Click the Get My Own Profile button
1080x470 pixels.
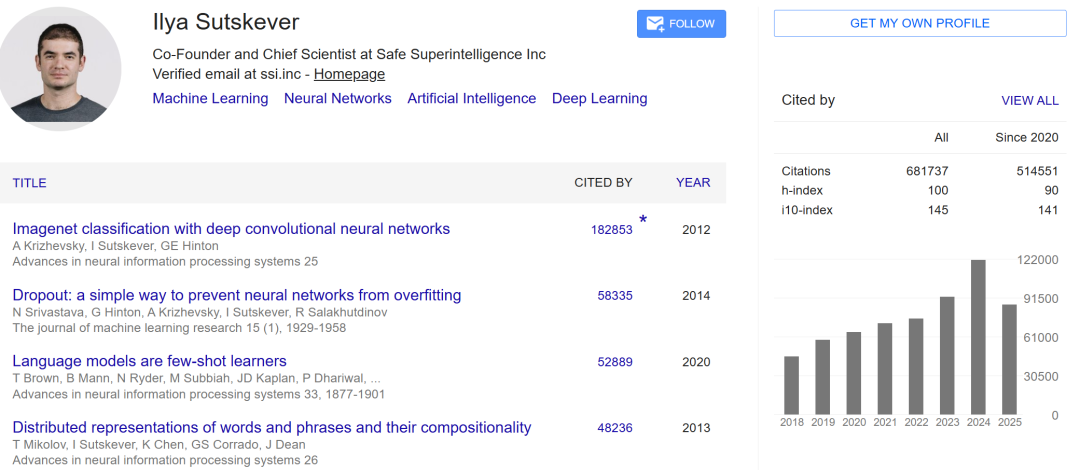click(x=919, y=24)
